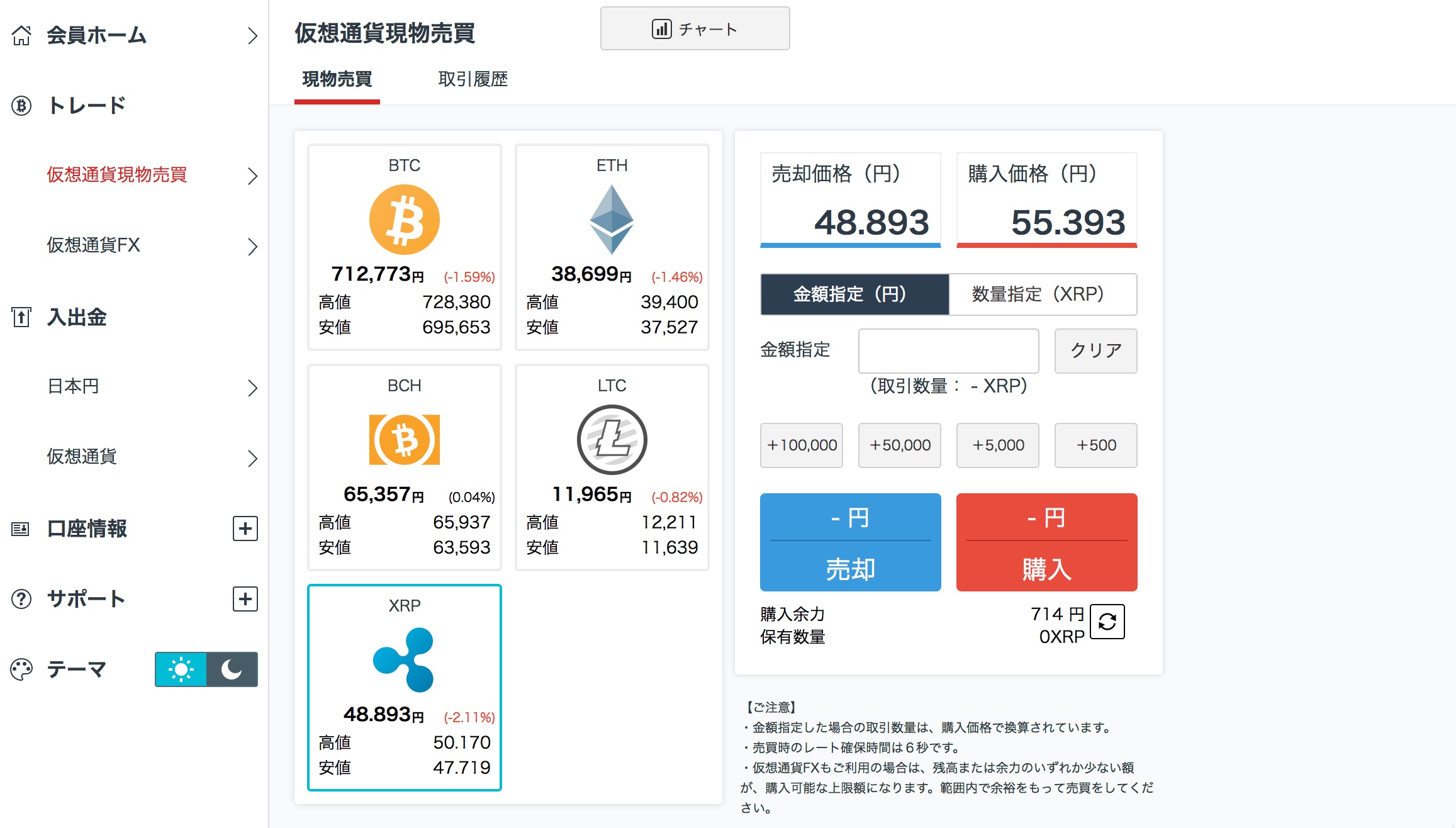Select the Bitcoin Cash BCH icon
1456x828 pixels.
coord(404,439)
